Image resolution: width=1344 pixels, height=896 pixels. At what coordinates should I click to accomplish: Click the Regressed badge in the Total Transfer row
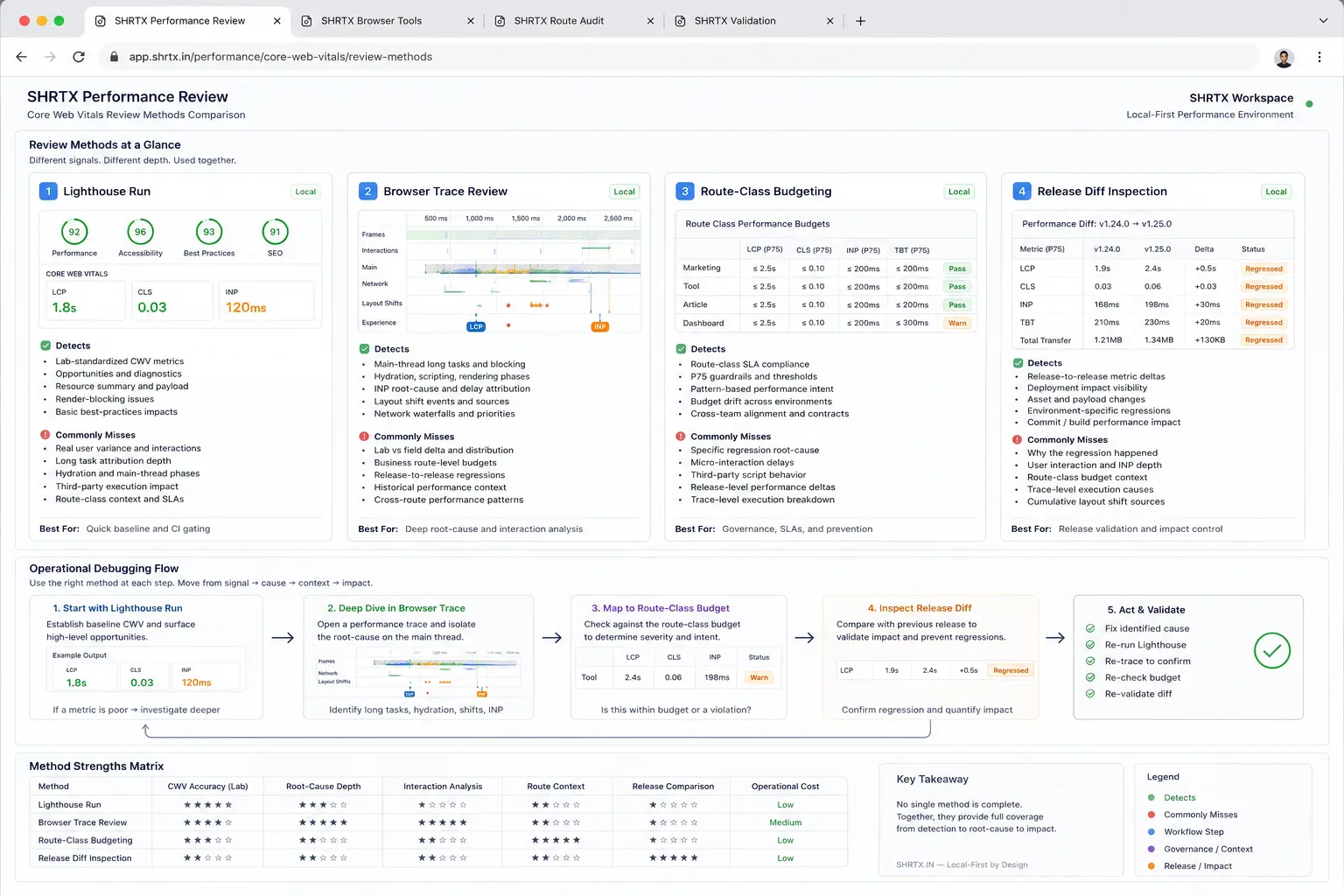point(1263,340)
